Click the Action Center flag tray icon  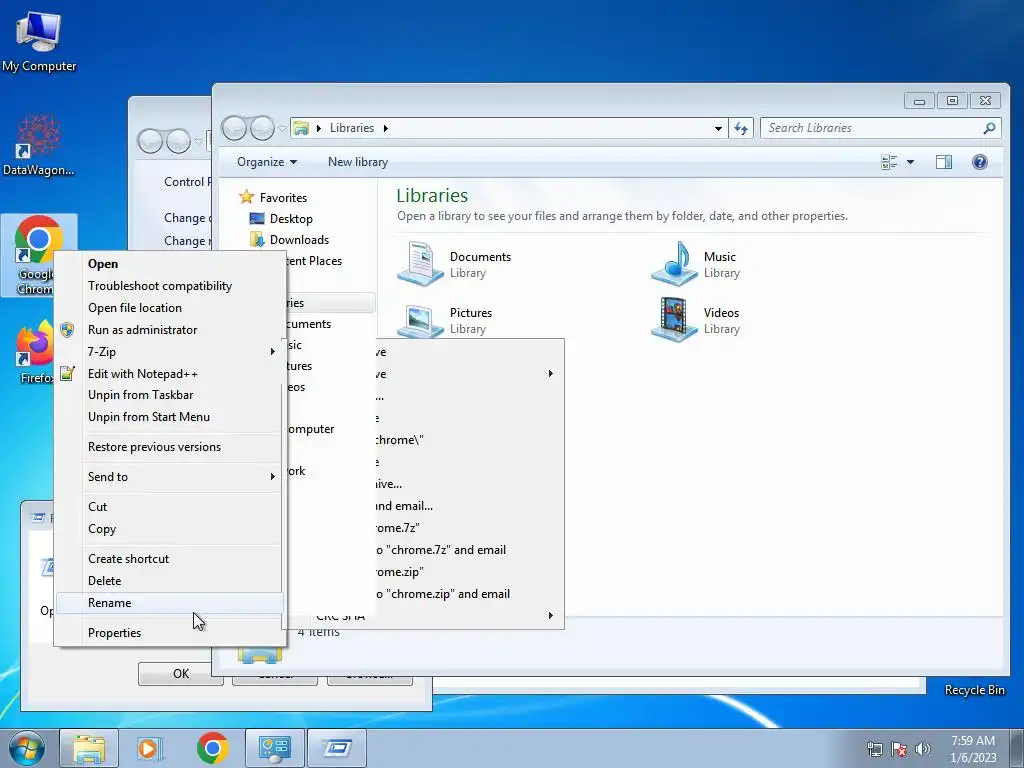(x=899, y=748)
